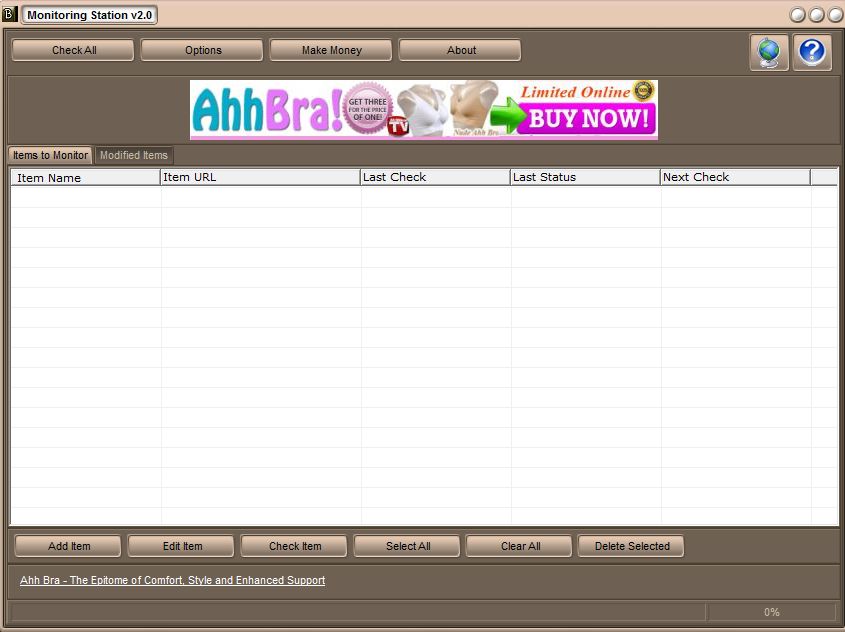Open the Options button
The width and height of the screenshot is (845, 632).
pos(202,50)
